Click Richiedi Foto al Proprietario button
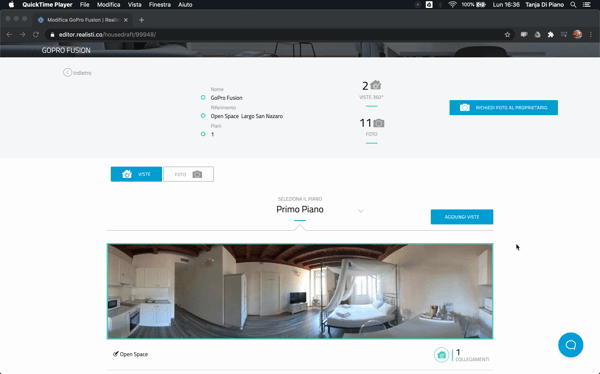This screenshot has height=374, width=600. point(504,108)
